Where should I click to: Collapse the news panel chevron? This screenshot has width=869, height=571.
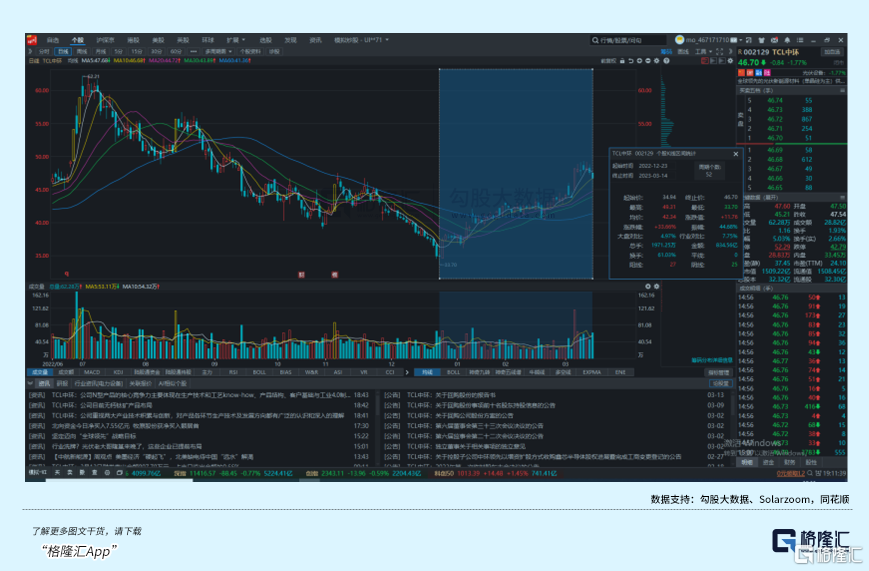coord(30,383)
